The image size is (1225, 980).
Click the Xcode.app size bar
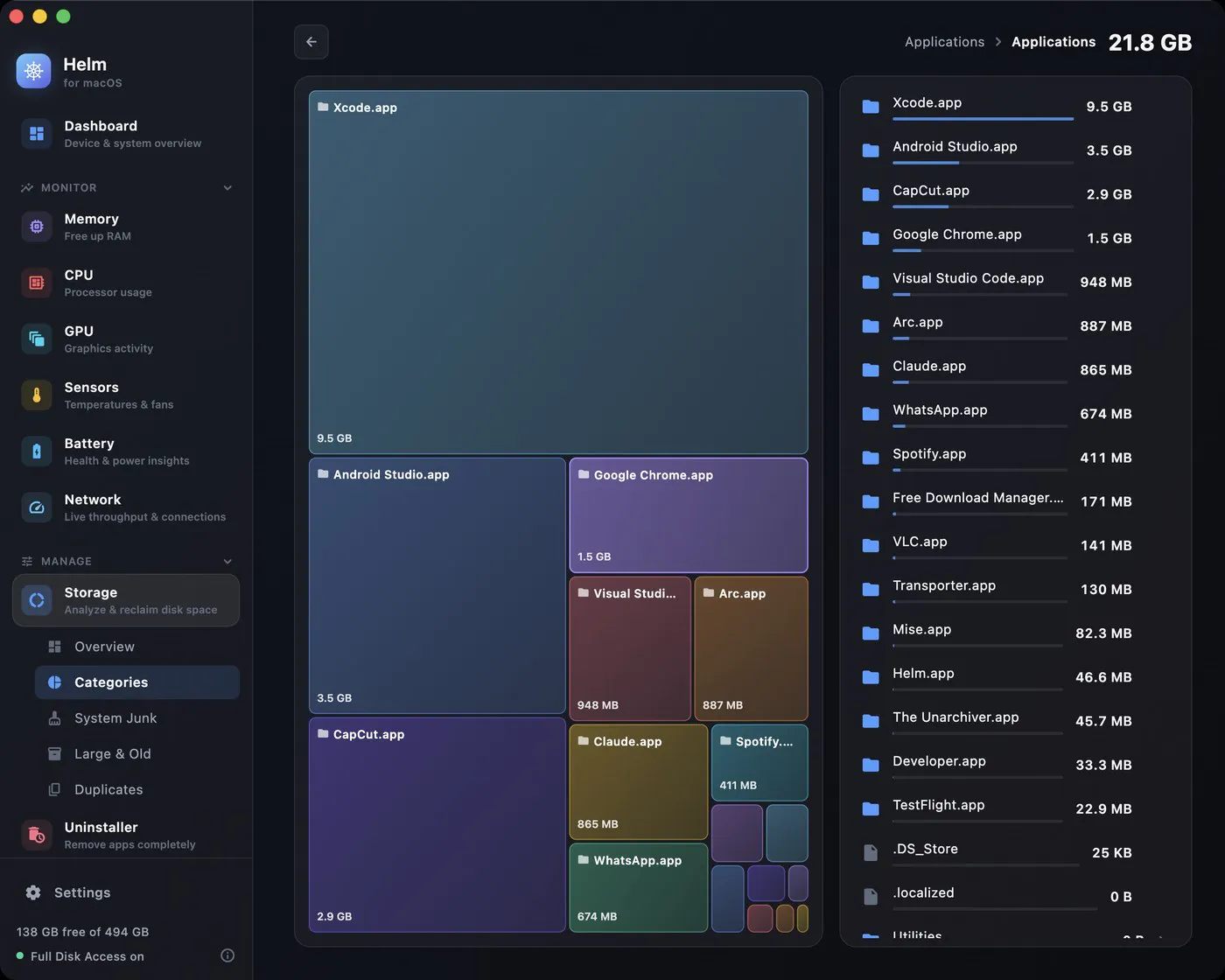983,119
